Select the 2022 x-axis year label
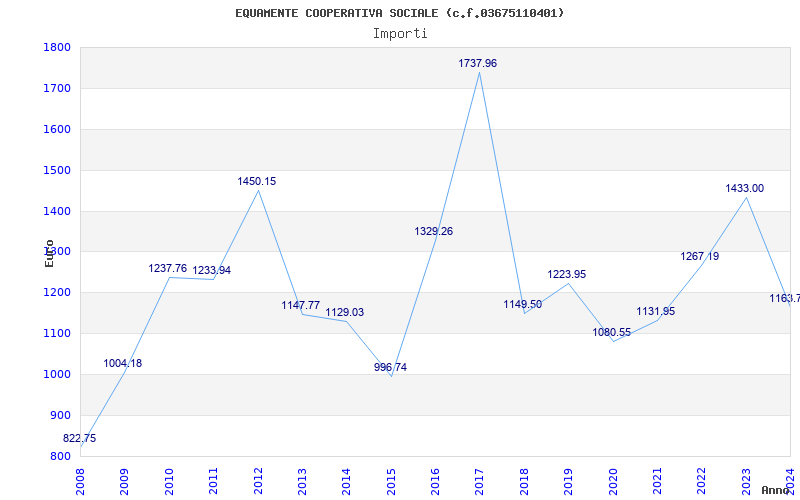Viewport: 800px width, 500px height. (x=702, y=480)
